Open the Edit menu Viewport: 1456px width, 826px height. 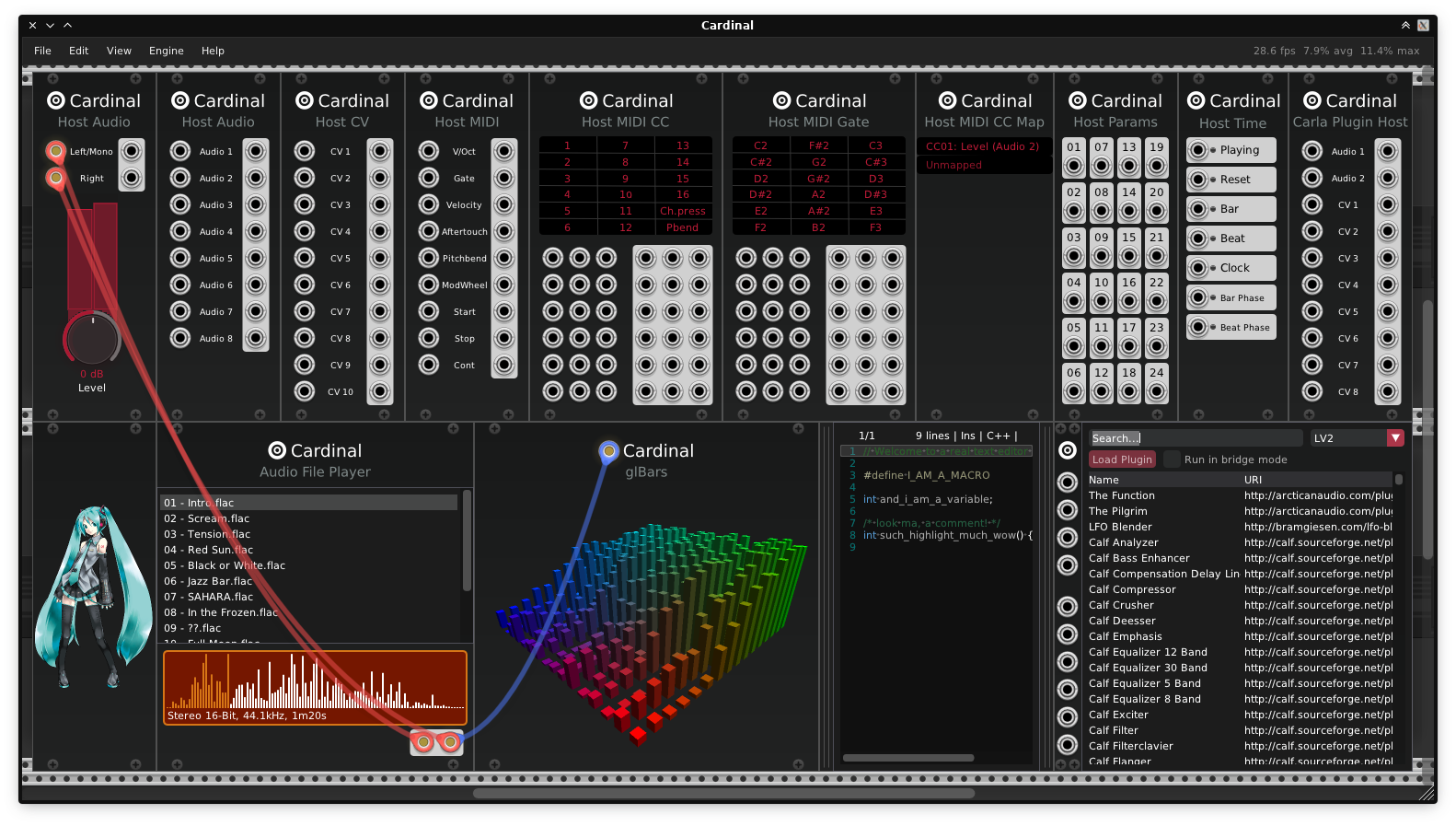point(78,51)
